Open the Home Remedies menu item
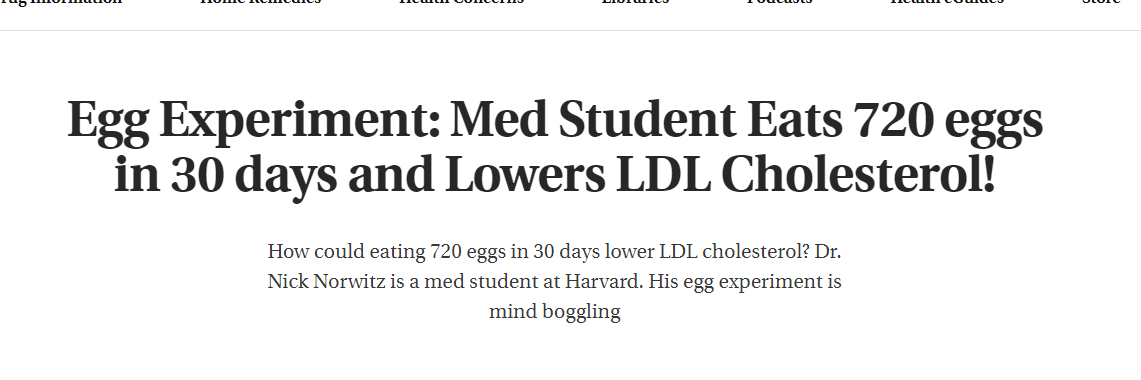1141x380 pixels. point(261,2)
